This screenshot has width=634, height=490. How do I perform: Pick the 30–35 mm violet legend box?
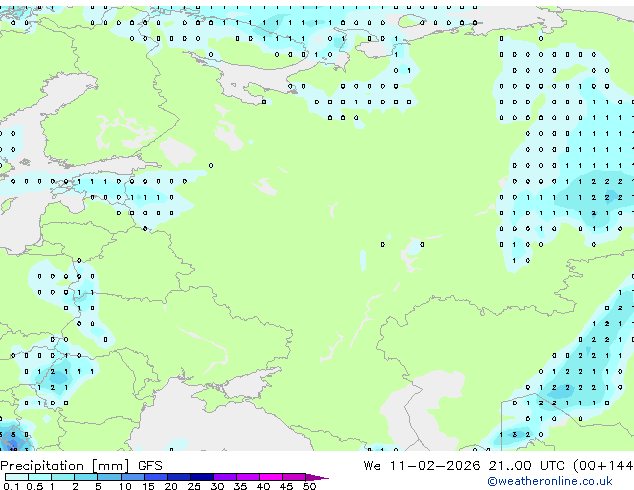click(x=225, y=477)
